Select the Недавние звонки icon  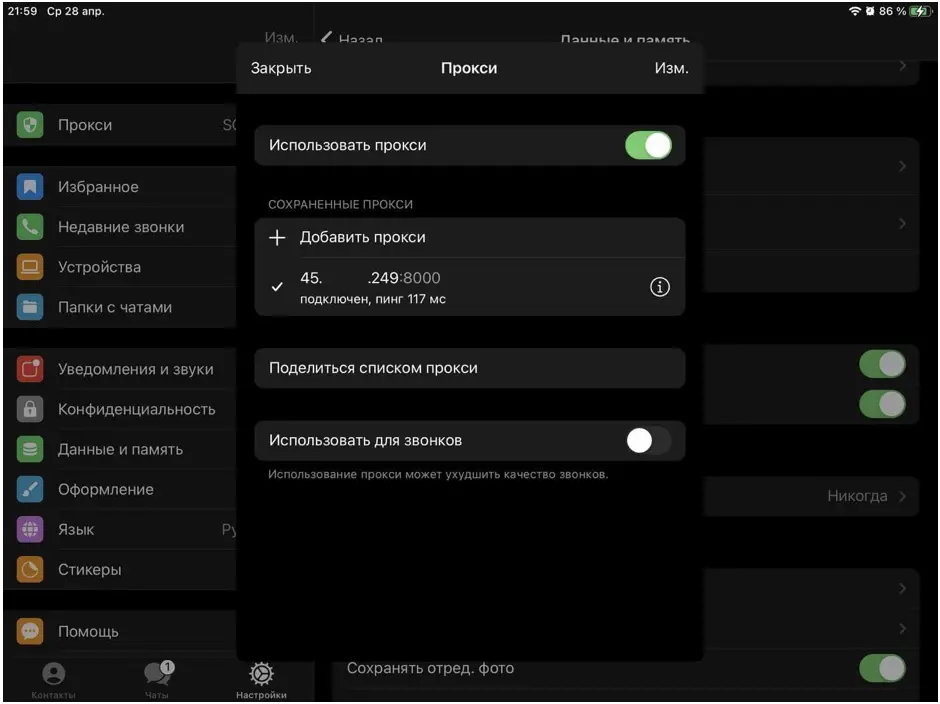(x=29, y=227)
